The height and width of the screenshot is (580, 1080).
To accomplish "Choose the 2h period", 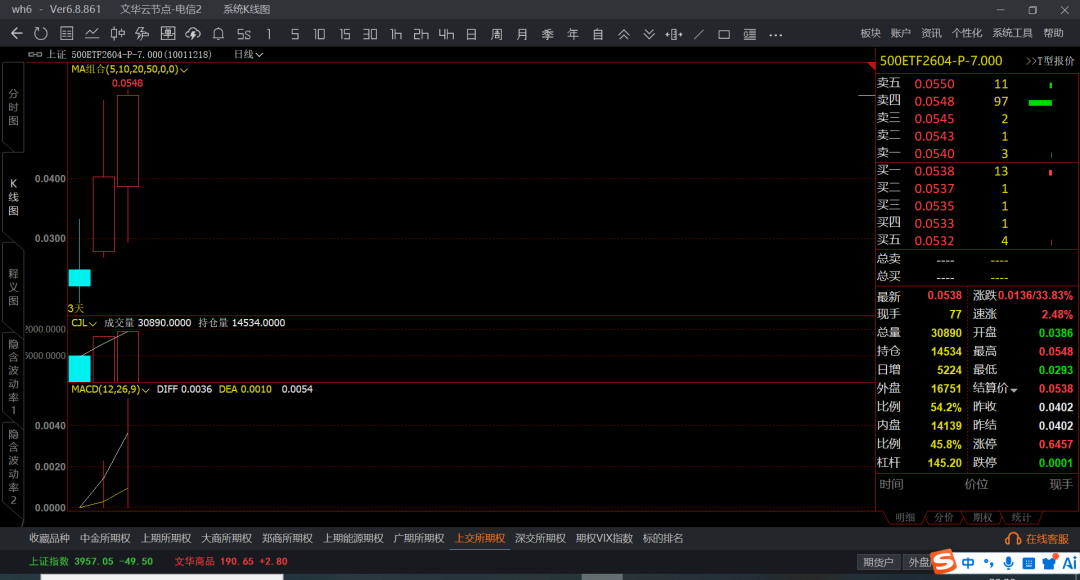I will pyautogui.click(x=421, y=34).
